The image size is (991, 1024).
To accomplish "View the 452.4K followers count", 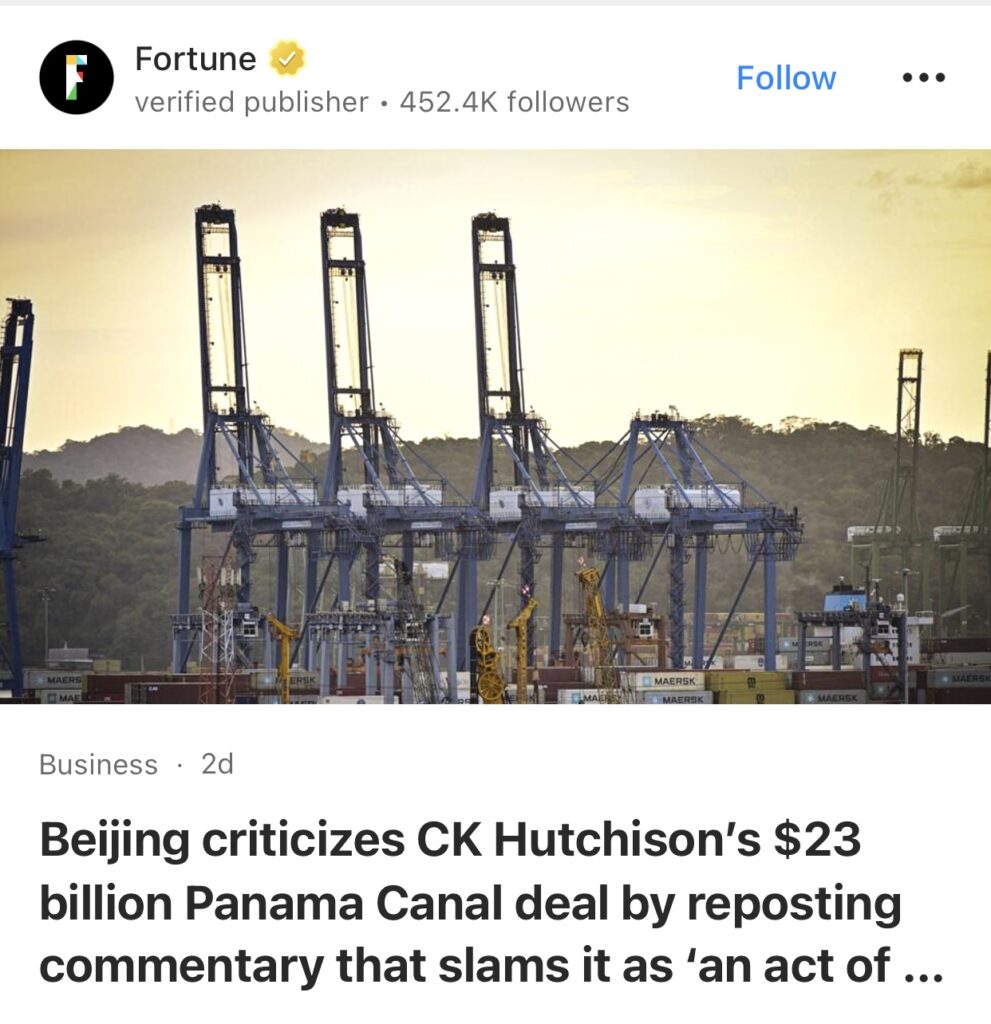I will (x=514, y=102).
